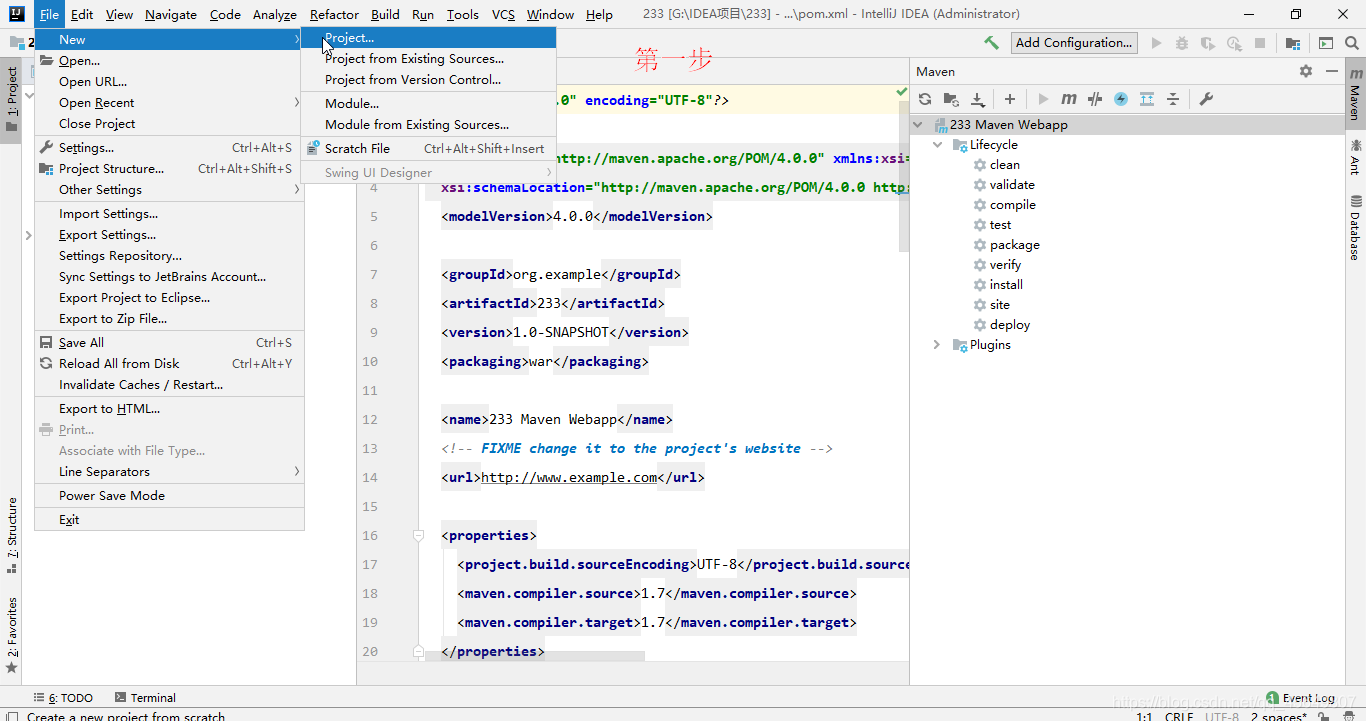The width and height of the screenshot is (1366, 721).
Task: Expand the Other Settings submenu
Action: (x=169, y=189)
